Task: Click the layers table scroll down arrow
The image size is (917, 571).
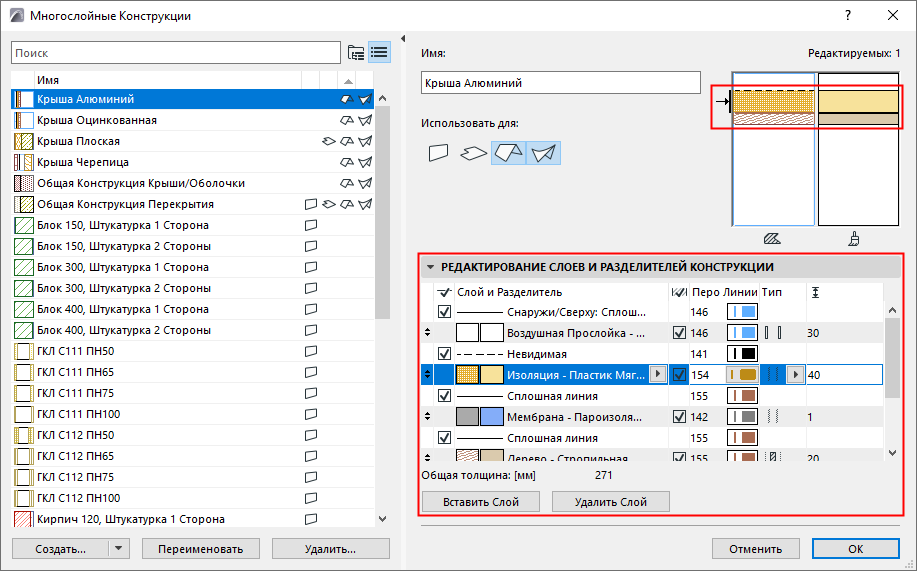Action: [892, 453]
